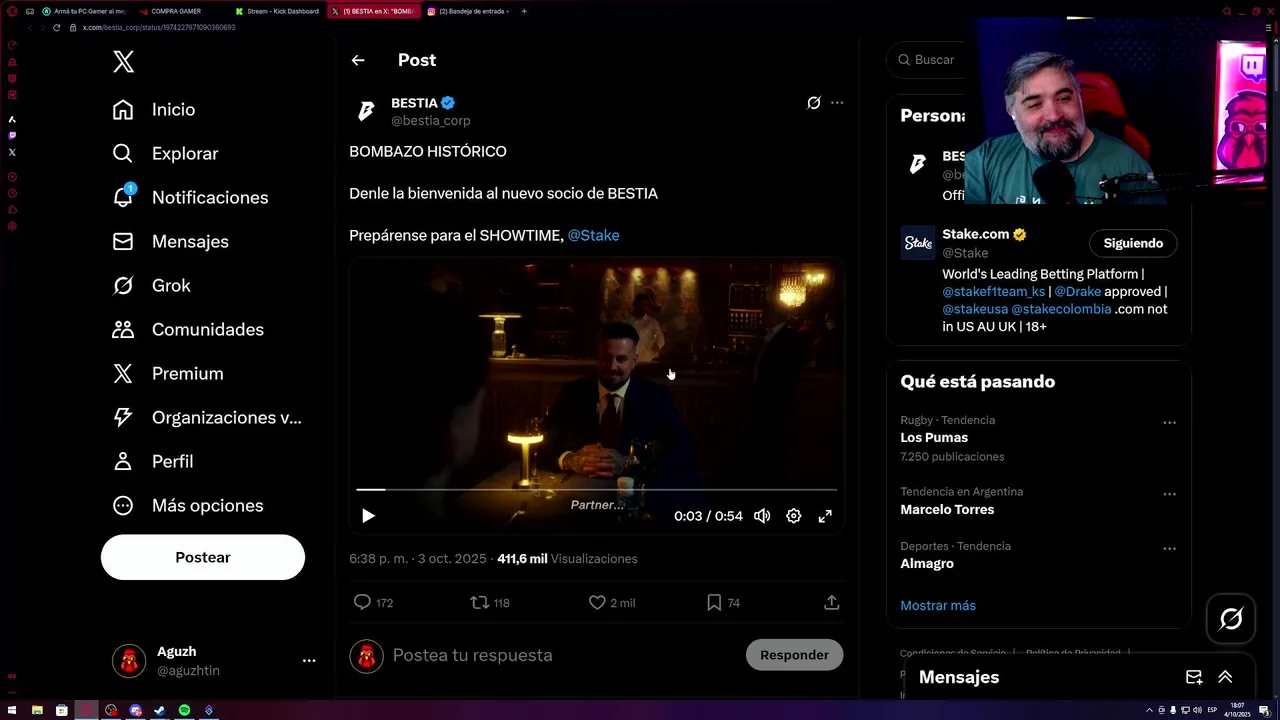This screenshot has width=1280, height=720.
Task: Seek on the video progress bar
Action: pos(596,490)
